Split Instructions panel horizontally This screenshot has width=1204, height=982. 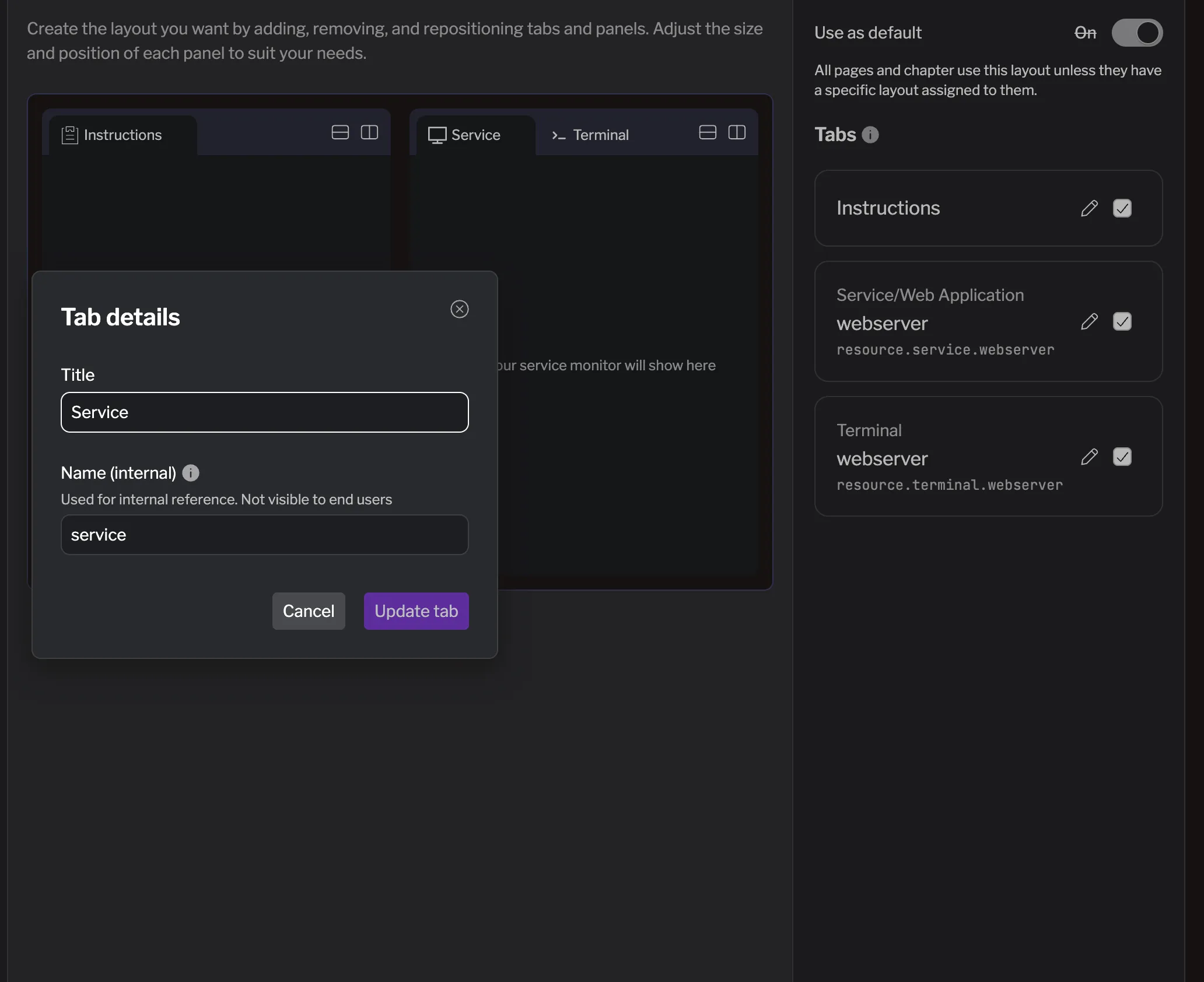(x=340, y=132)
